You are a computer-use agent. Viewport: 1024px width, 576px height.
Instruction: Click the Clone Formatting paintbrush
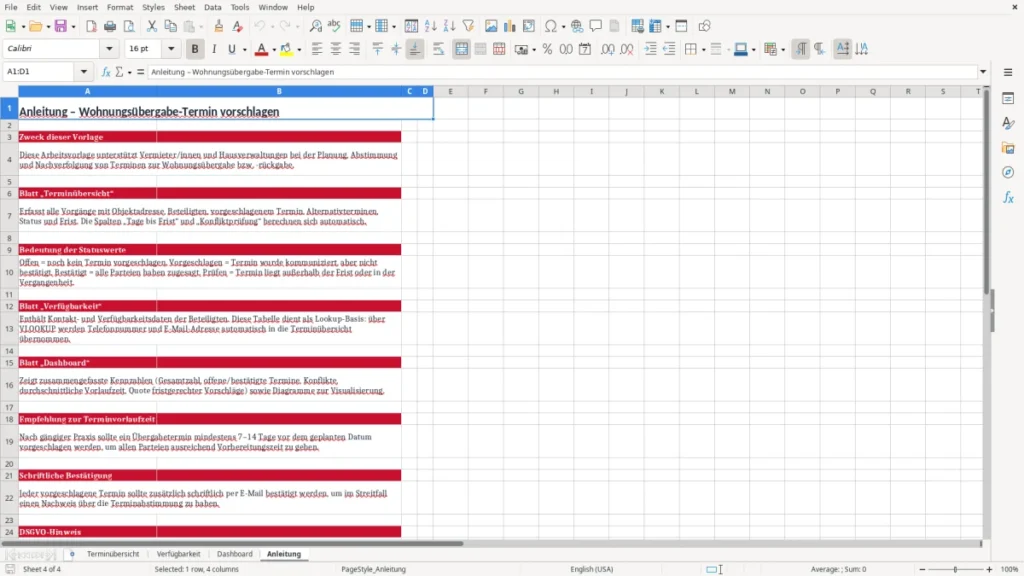(218, 26)
